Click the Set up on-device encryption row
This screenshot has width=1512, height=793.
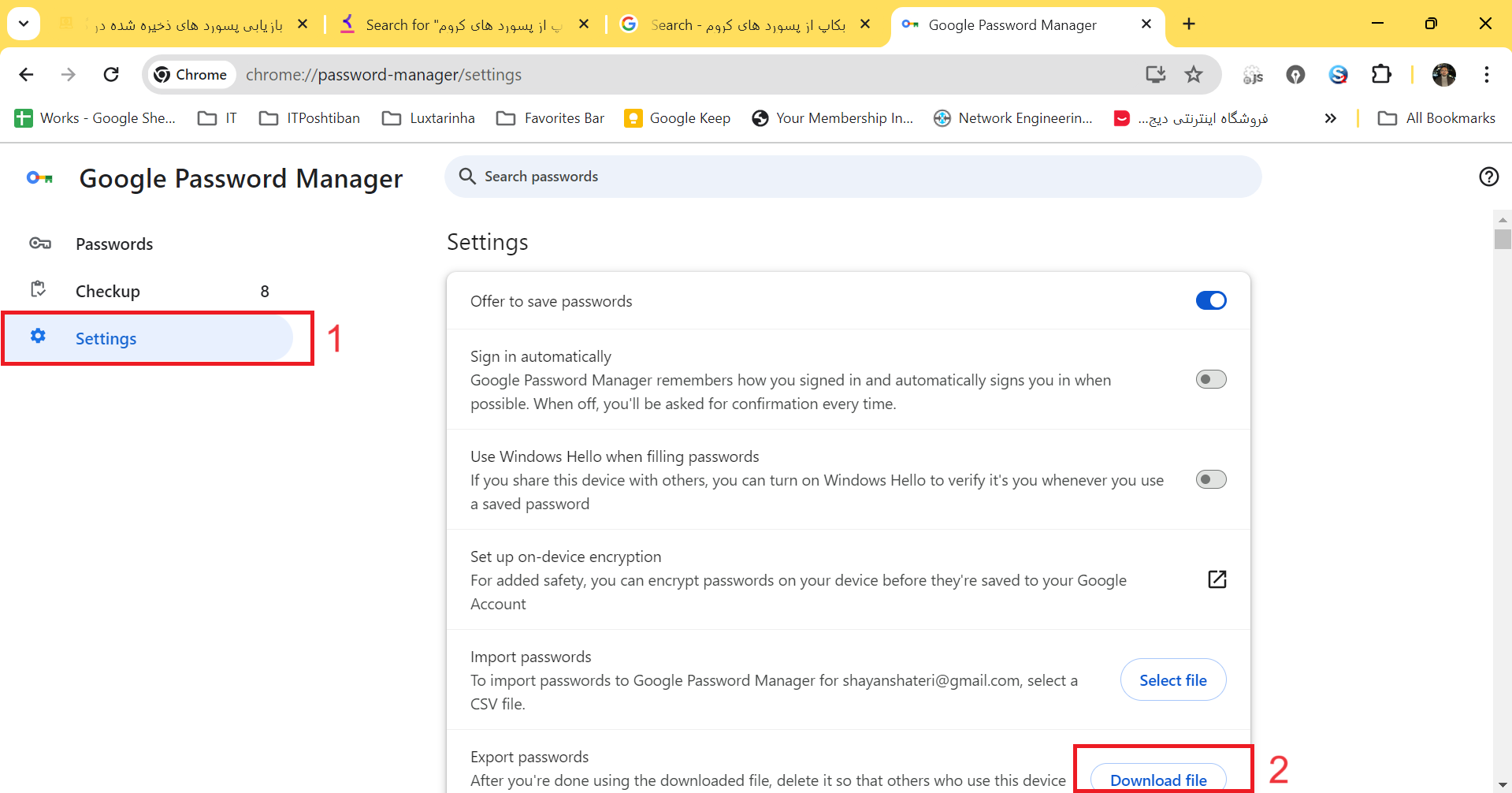[x=849, y=579]
